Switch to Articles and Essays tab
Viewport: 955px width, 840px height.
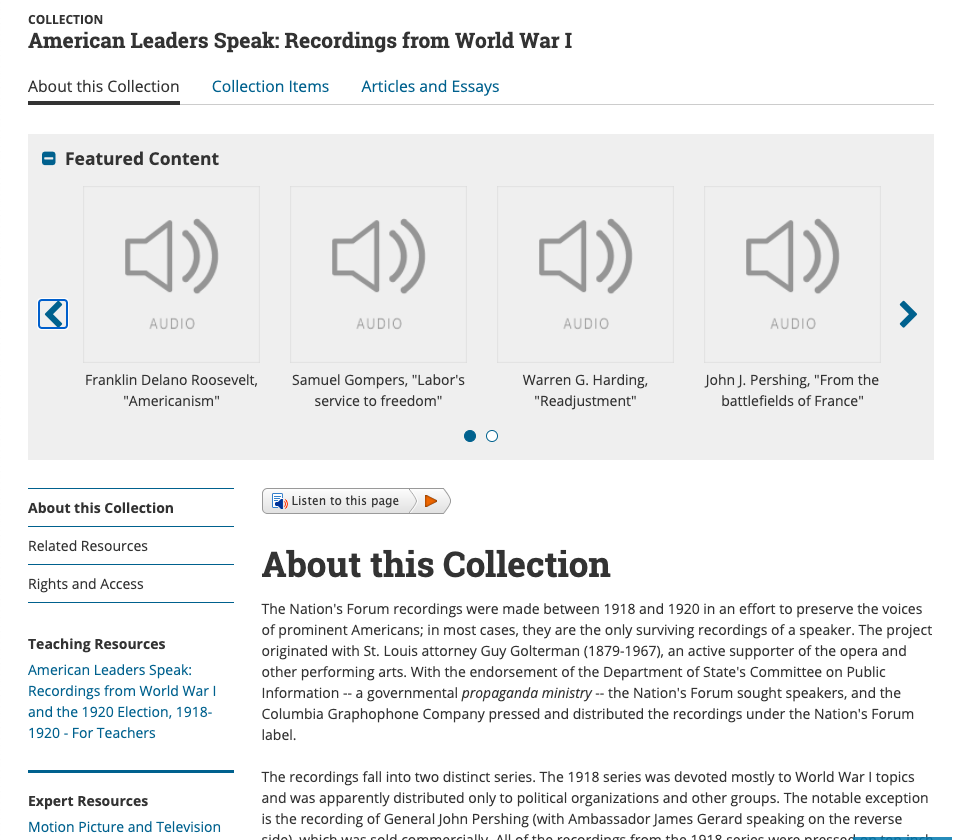pos(430,87)
